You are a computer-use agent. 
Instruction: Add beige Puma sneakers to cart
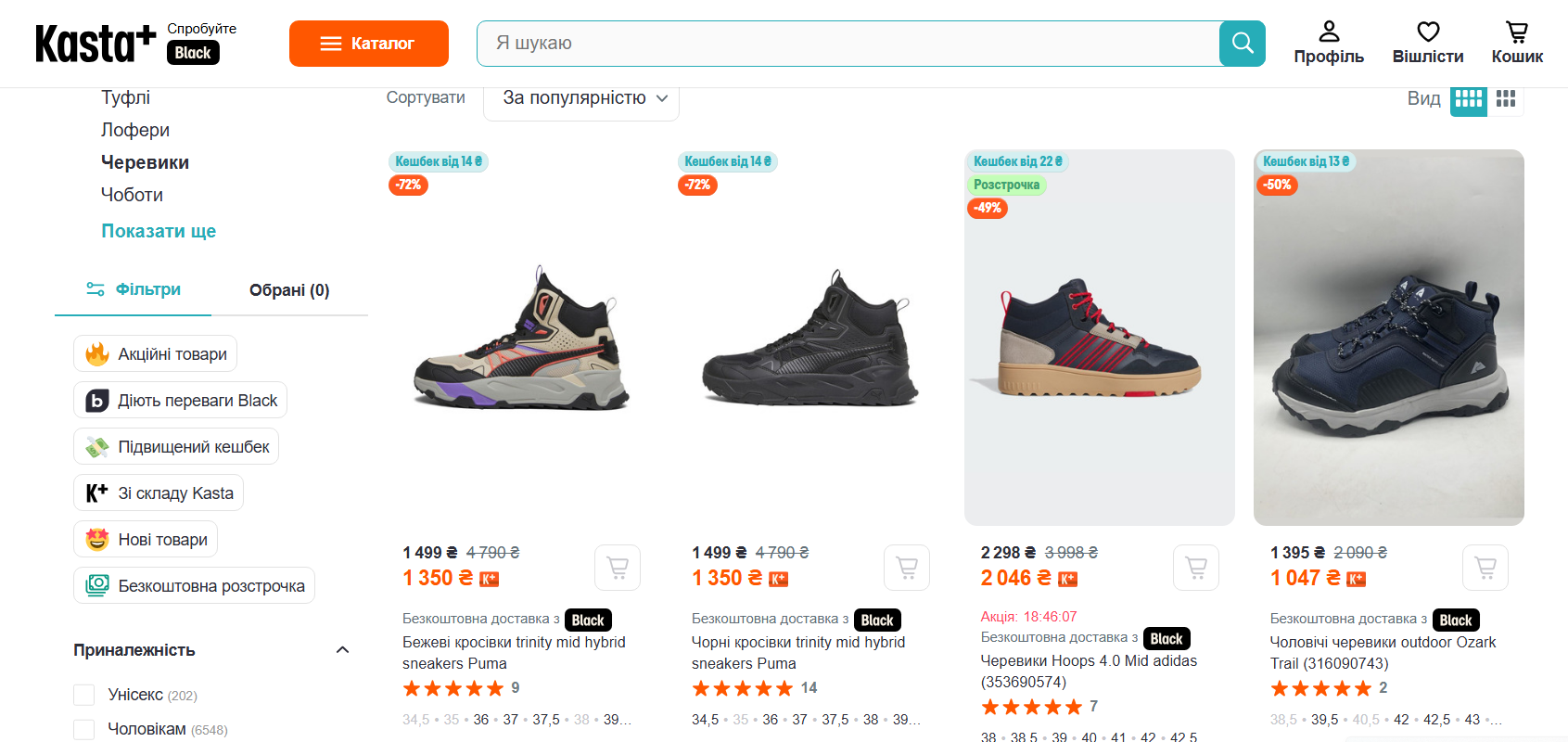[618, 567]
